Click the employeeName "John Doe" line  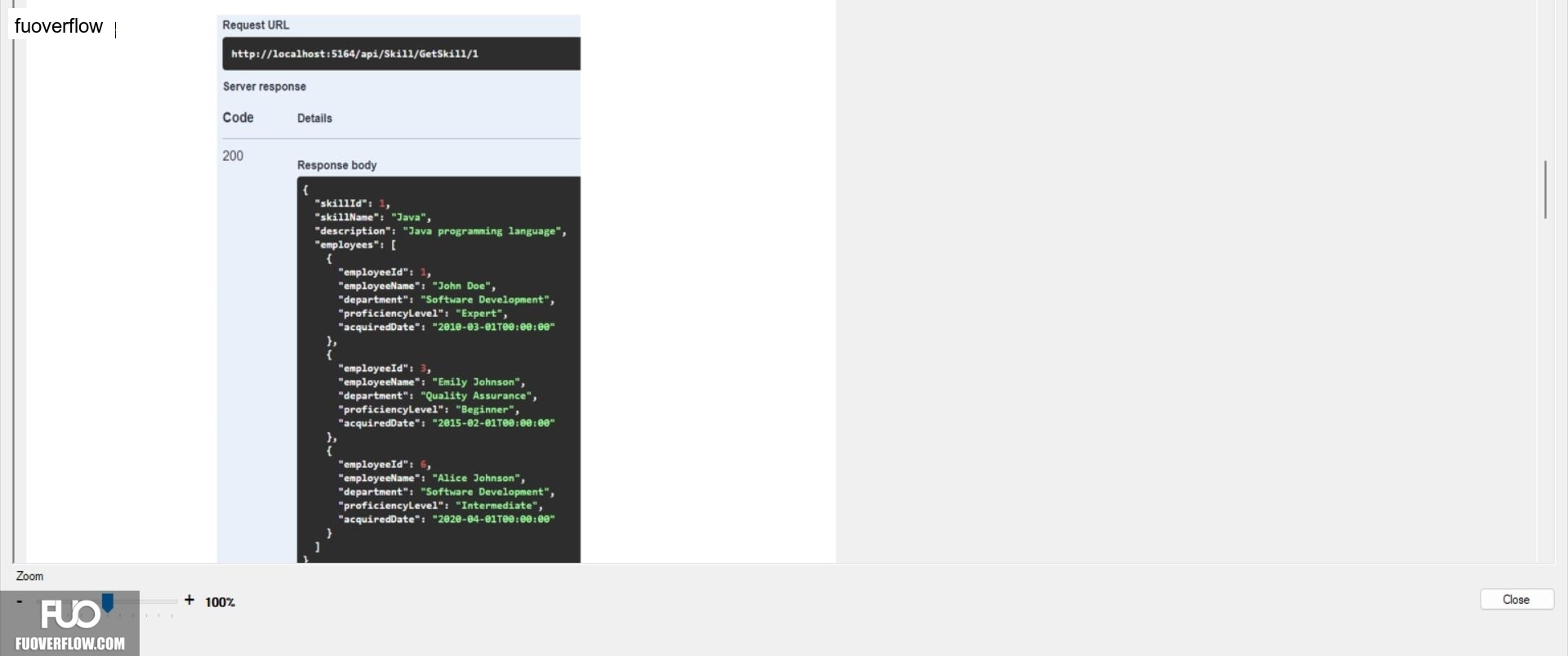(416, 286)
